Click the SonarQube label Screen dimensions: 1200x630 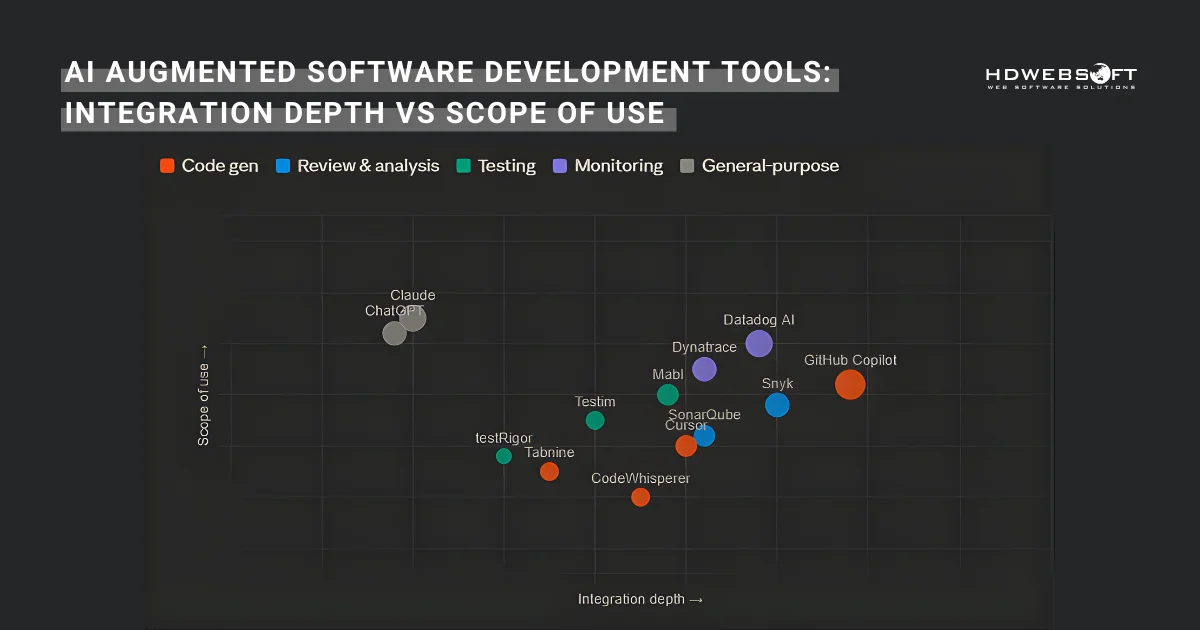703,414
